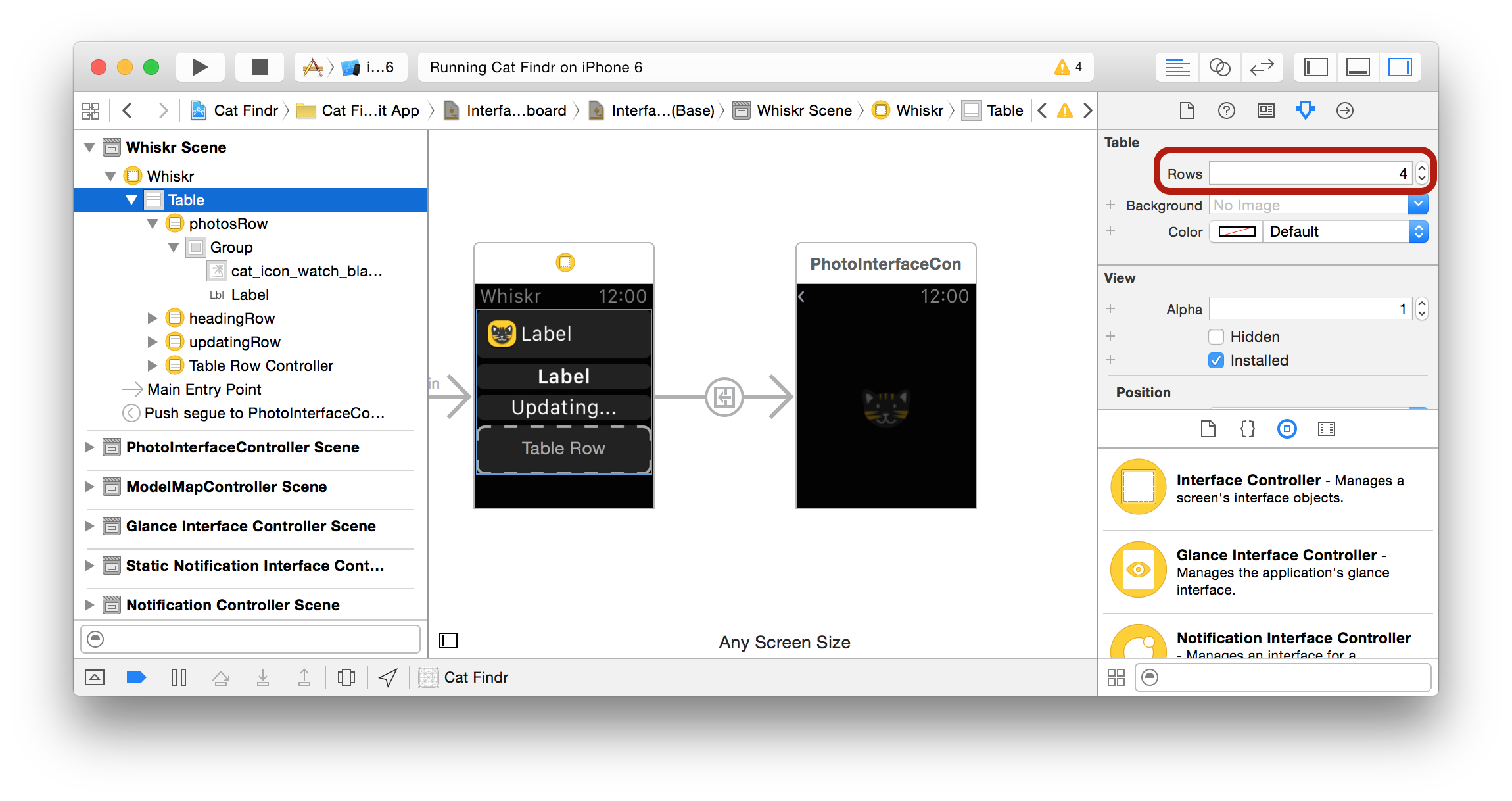The width and height of the screenshot is (1512, 801).
Task: Toggle the debug area panel
Action: 1358,67
